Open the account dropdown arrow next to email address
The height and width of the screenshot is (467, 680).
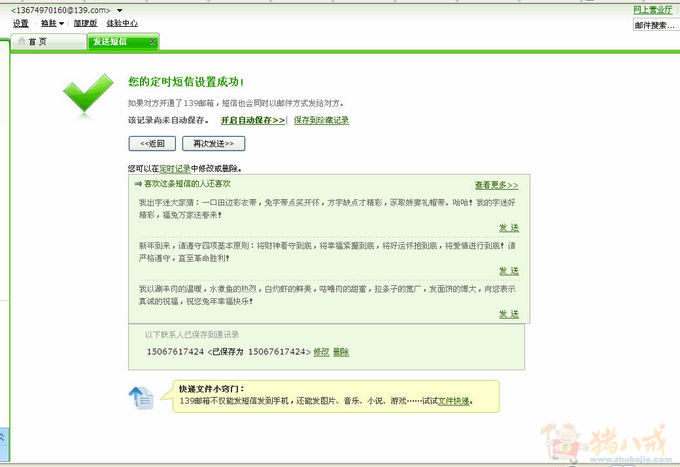(x=120, y=10)
